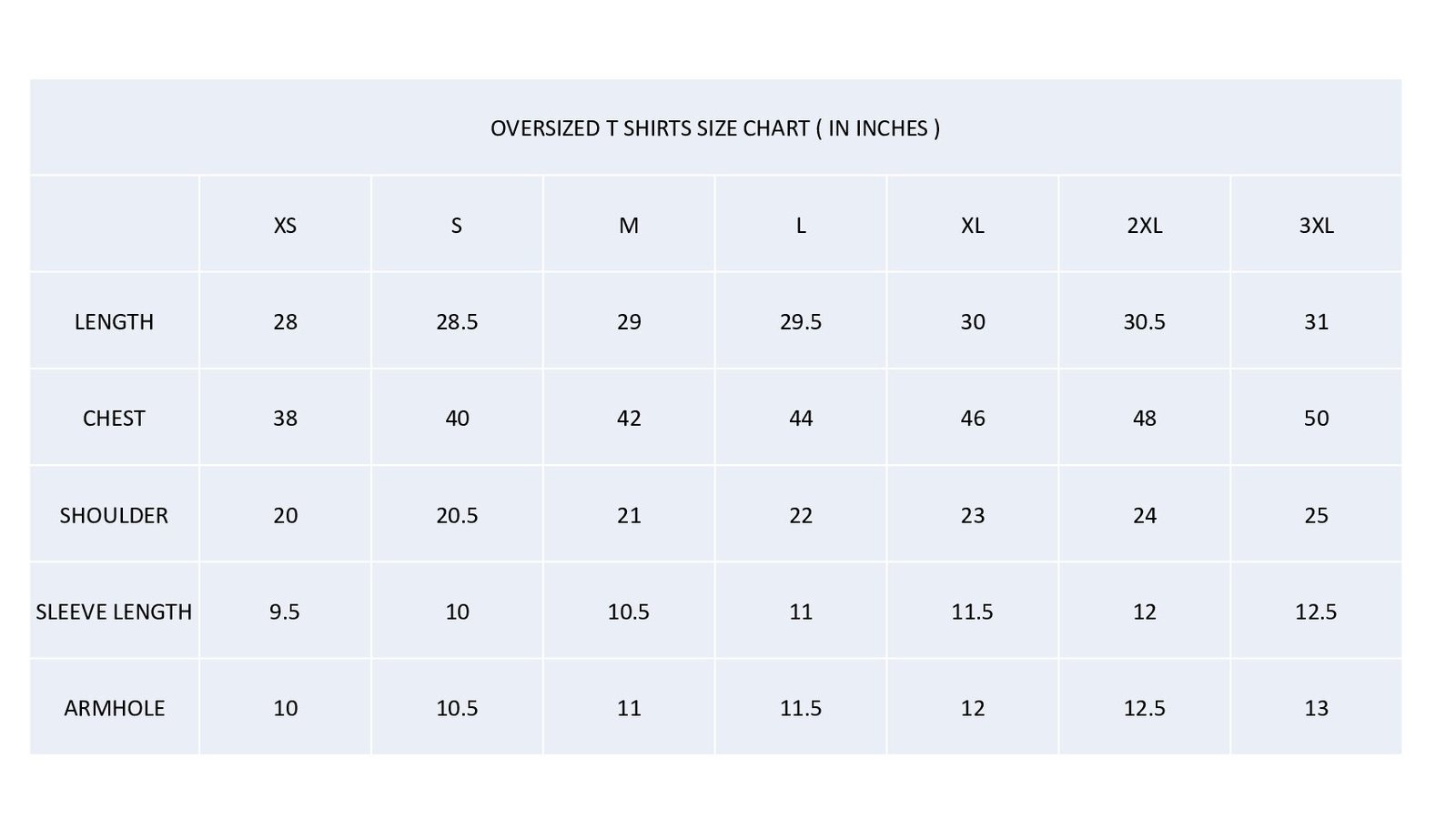Viewport: 1456px width, 819px height.
Task: Select the ARMHOLE row label
Action: click(x=114, y=709)
